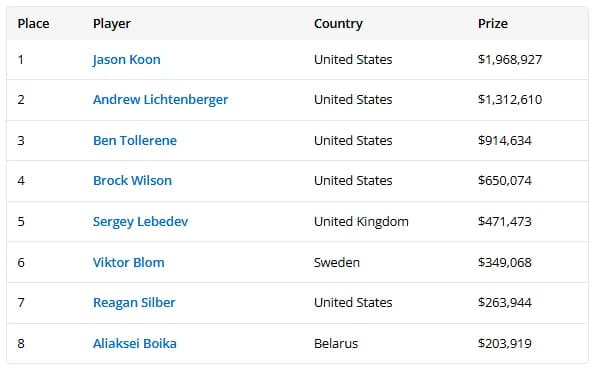Open Brock Wilson's profile link
Screen dimensions: 596x369
tap(132, 181)
